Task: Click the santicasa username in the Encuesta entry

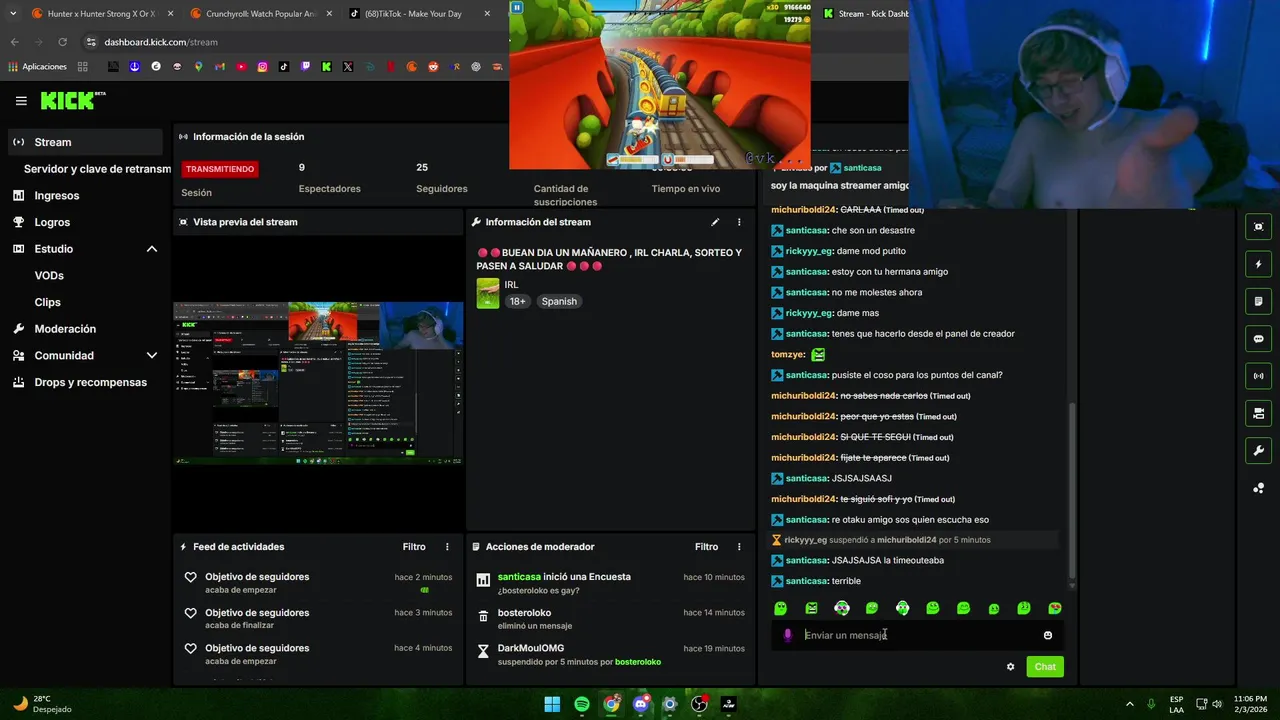Action: [x=519, y=577]
